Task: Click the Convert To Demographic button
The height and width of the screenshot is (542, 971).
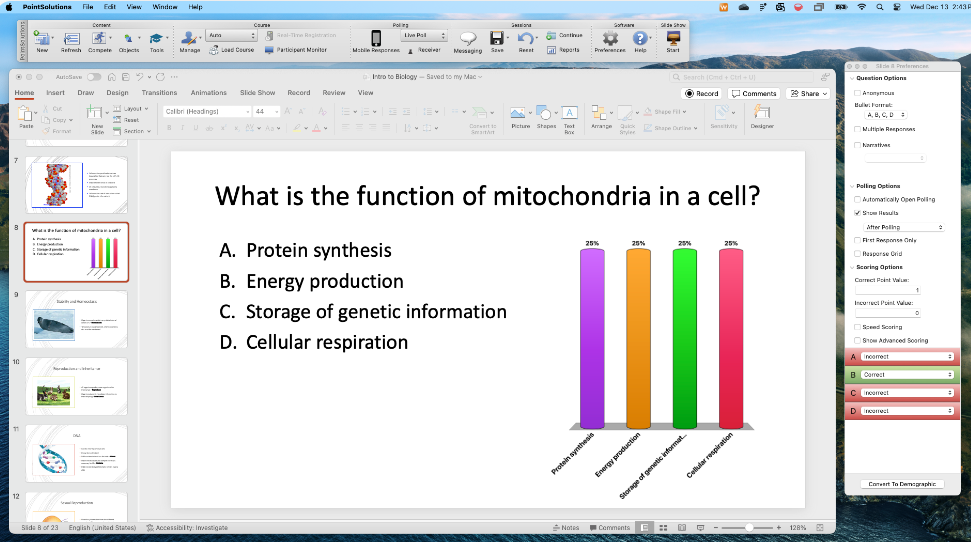Action: pyautogui.click(x=901, y=484)
